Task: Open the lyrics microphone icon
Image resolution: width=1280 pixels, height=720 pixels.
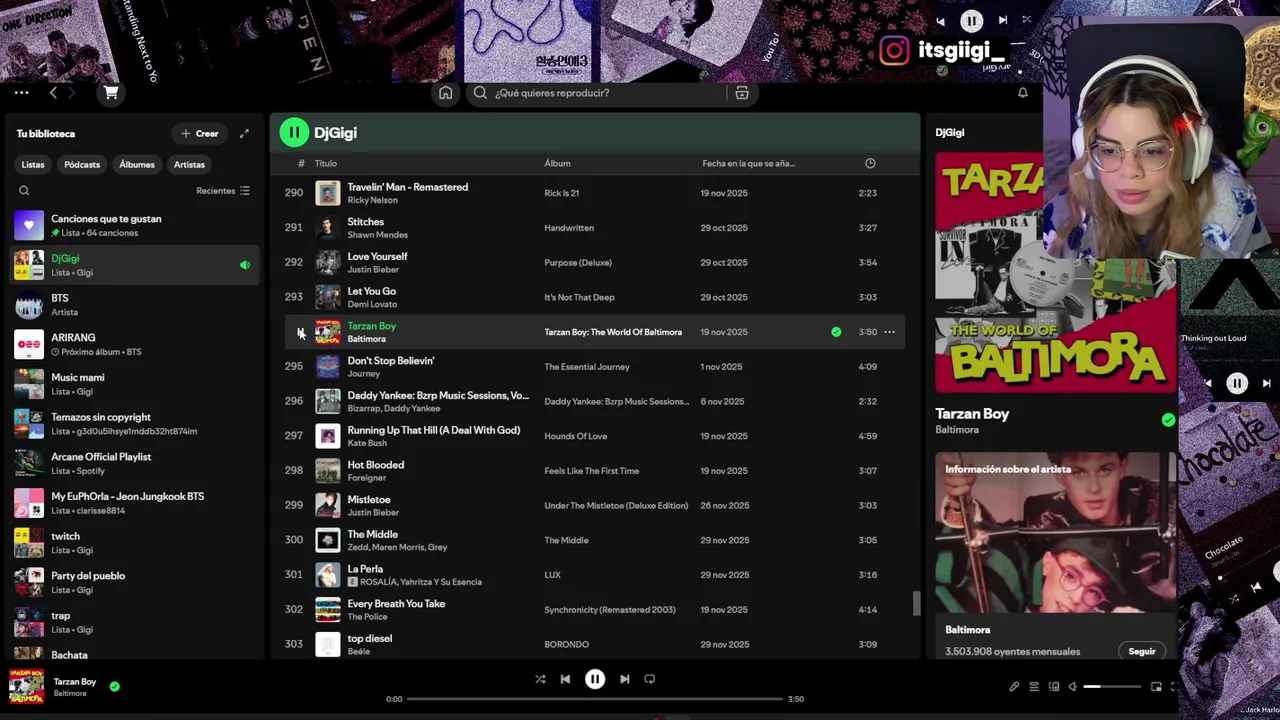Action: (1014, 687)
